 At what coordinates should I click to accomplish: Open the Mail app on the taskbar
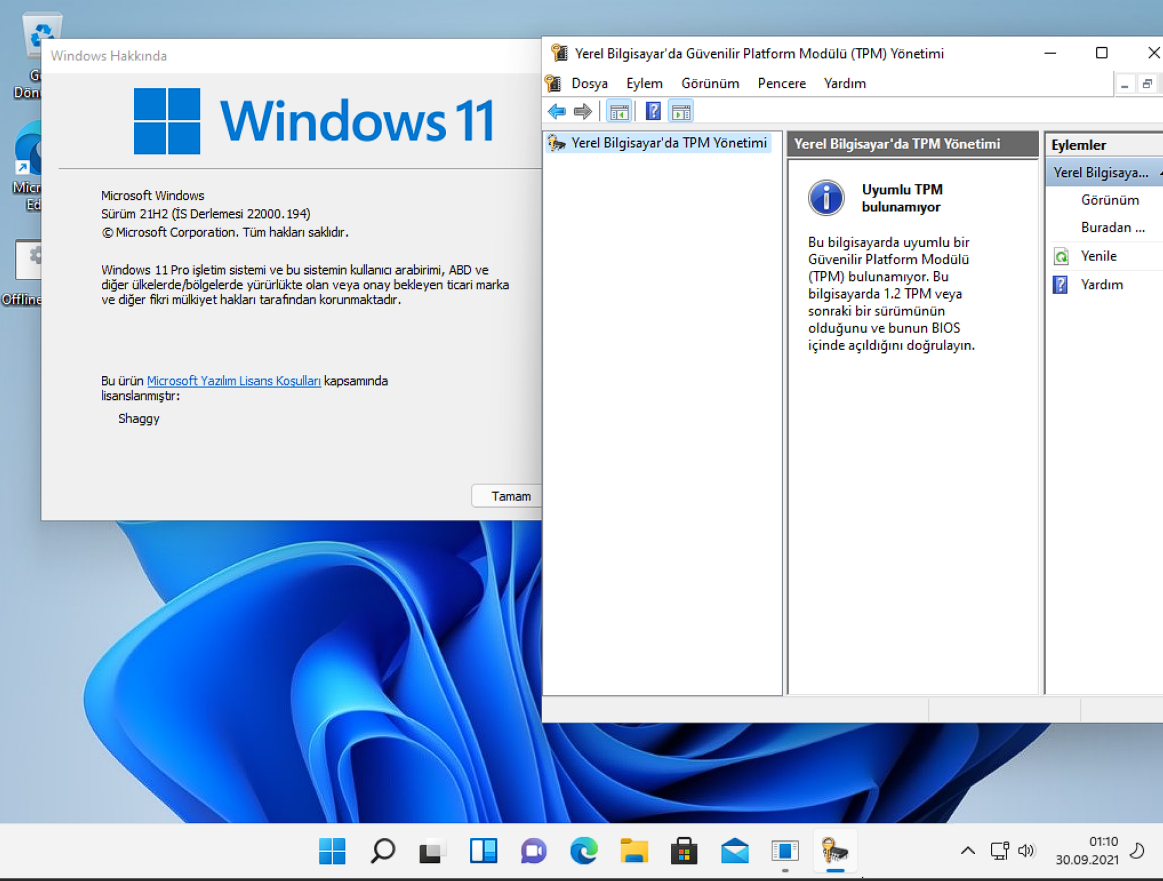[734, 851]
